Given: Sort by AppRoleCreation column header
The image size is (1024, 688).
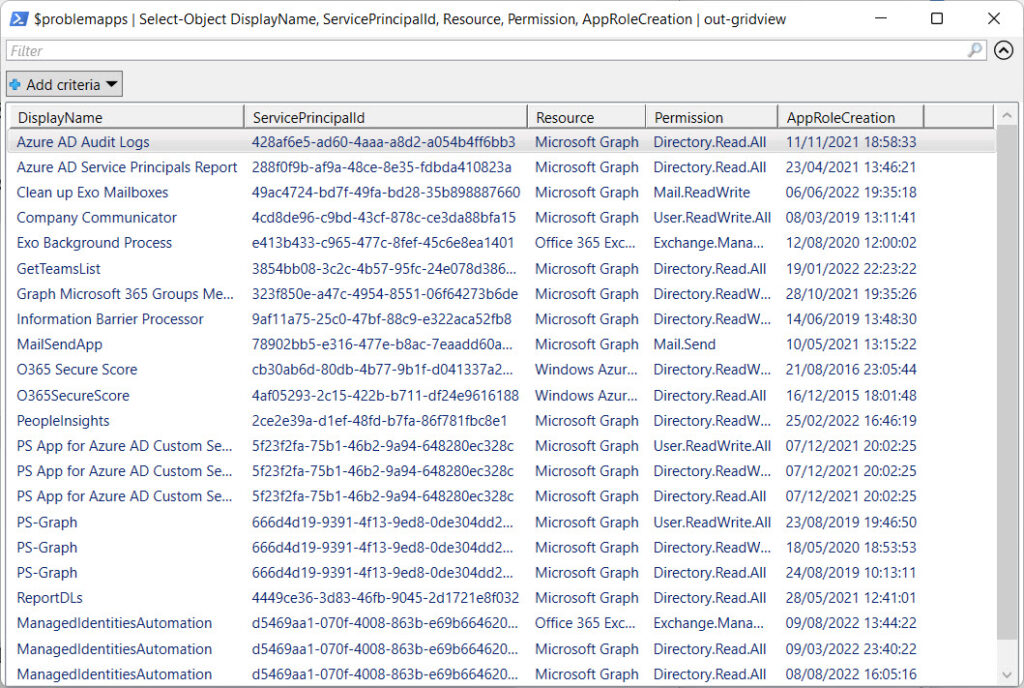Looking at the screenshot, I should click(x=851, y=117).
